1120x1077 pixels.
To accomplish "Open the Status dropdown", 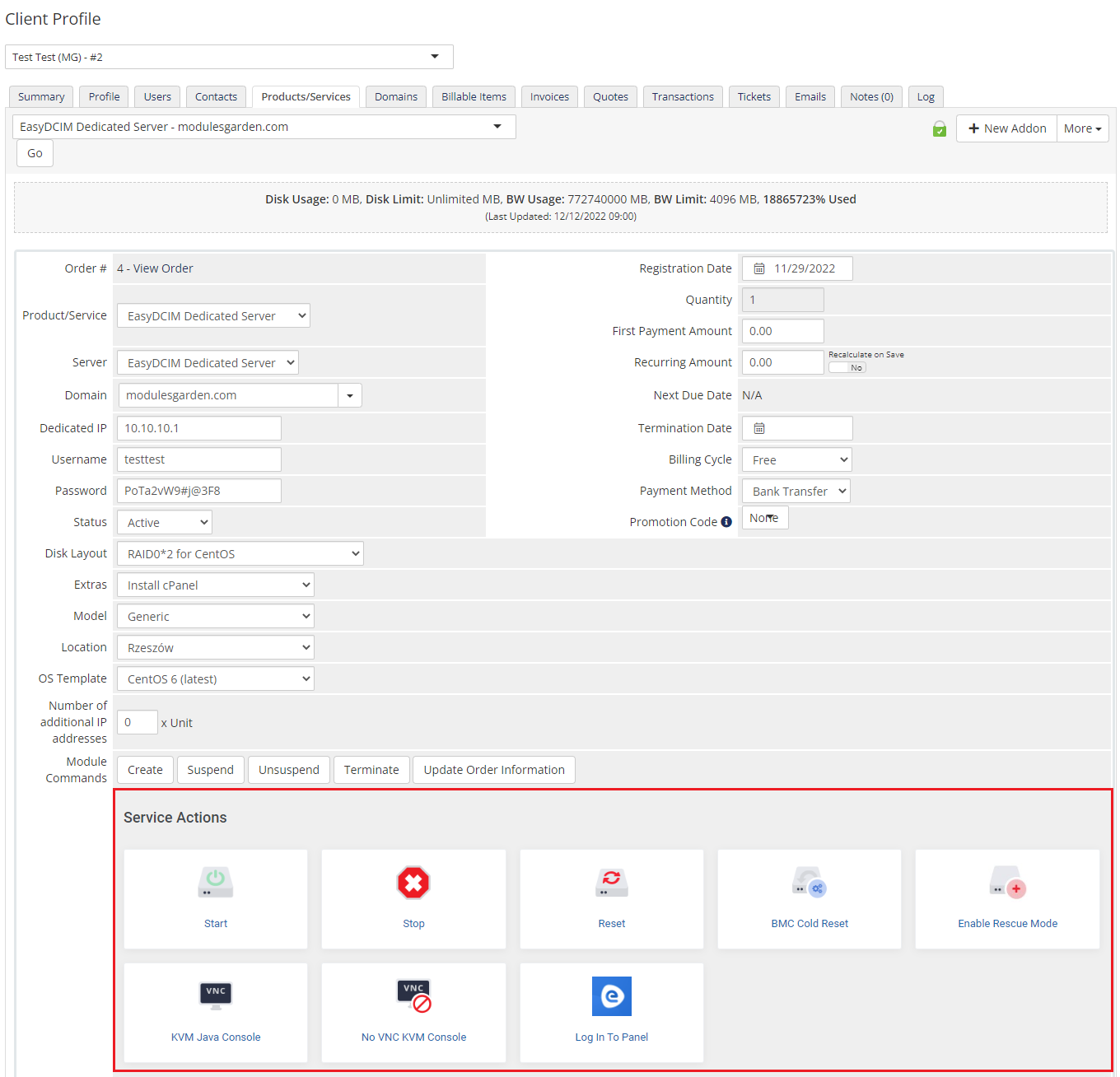I will (165, 523).
